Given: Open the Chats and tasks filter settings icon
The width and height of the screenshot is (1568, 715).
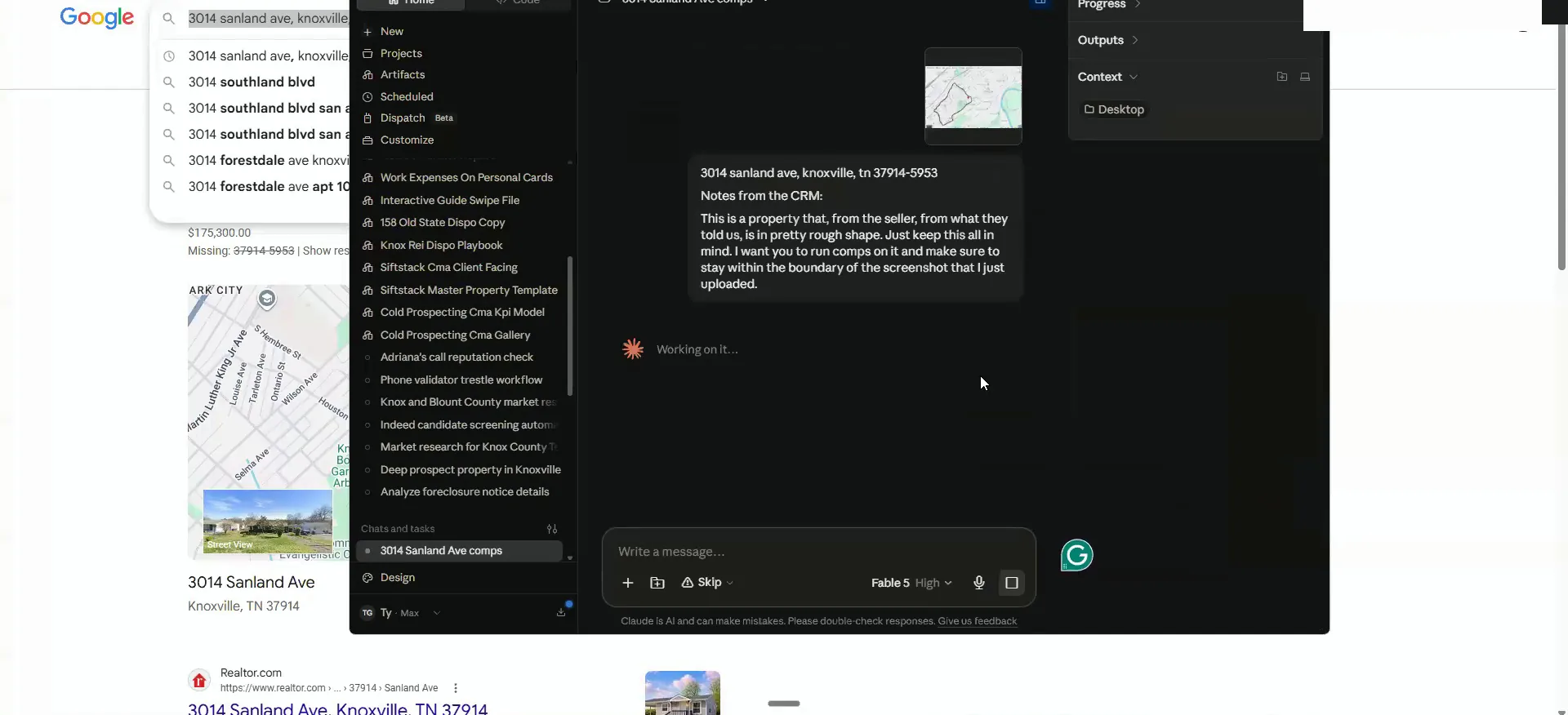Looking at the screenshot, I should [552, 529].
